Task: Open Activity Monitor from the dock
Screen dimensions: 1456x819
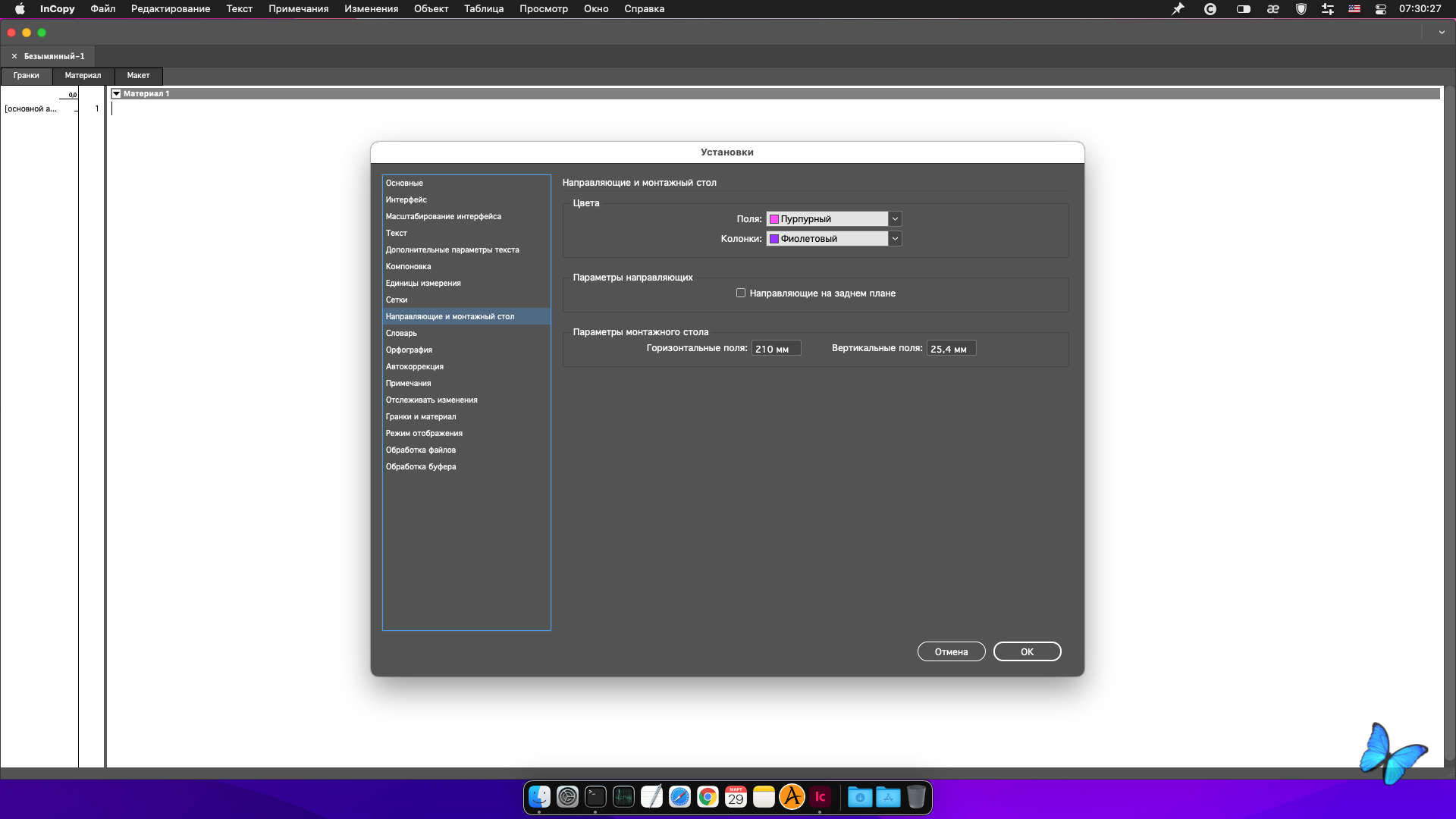Action: click(623, 797)
